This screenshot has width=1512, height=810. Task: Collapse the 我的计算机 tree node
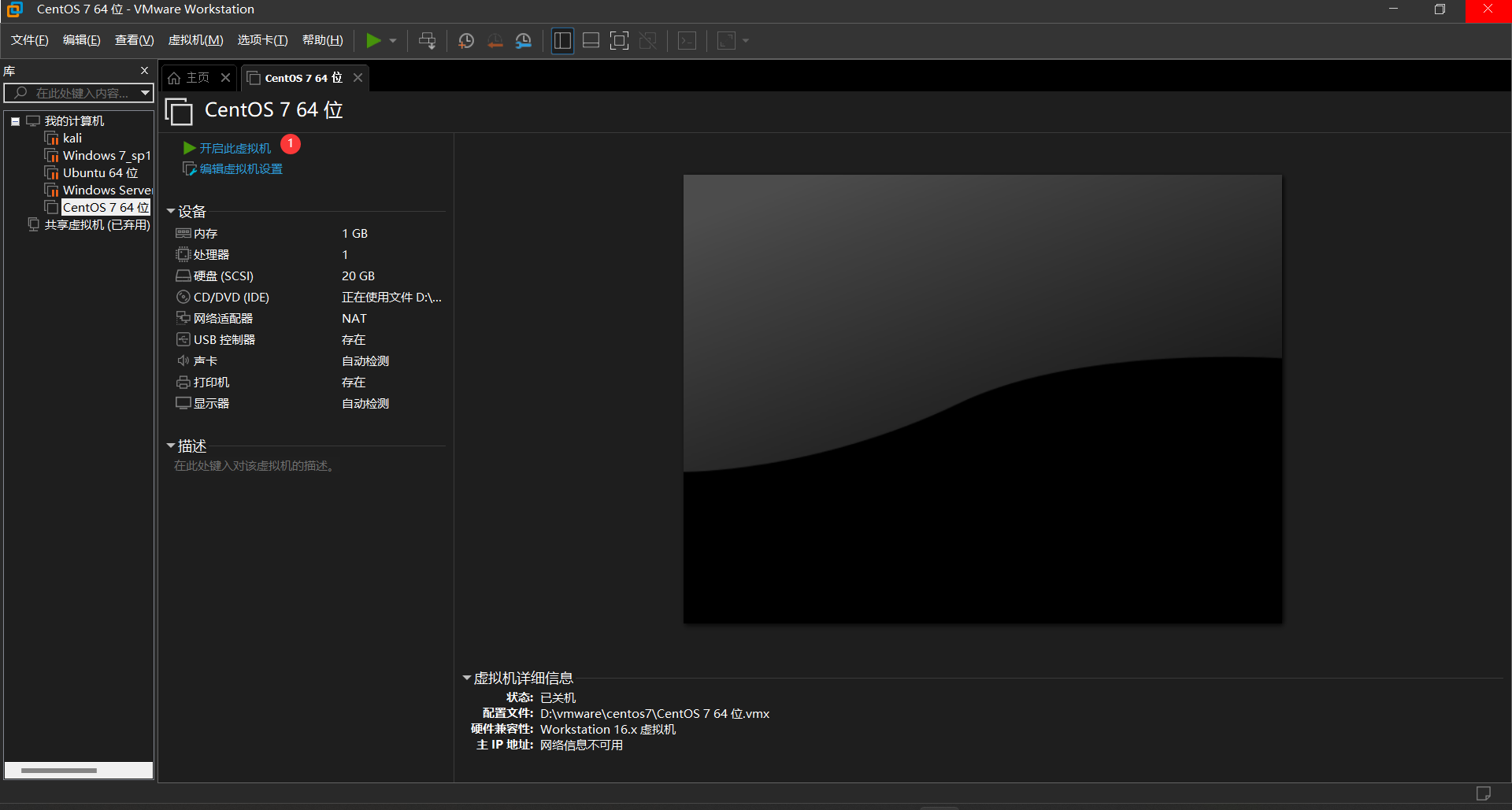(15, 121)
